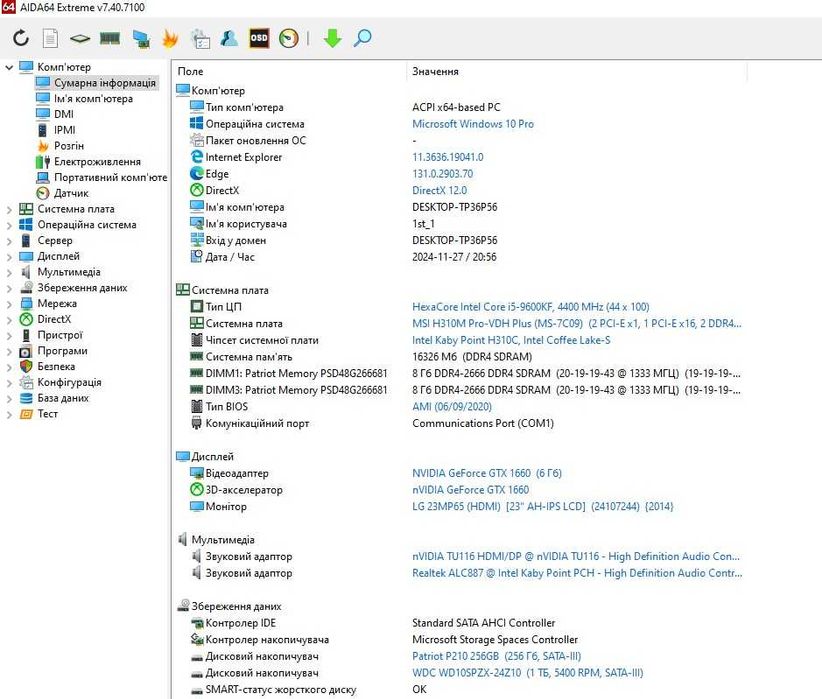Select Електроживлення in the sidebar
This screenshot has width=822, height=699.
pyautogui.click(x=97, y=162)
